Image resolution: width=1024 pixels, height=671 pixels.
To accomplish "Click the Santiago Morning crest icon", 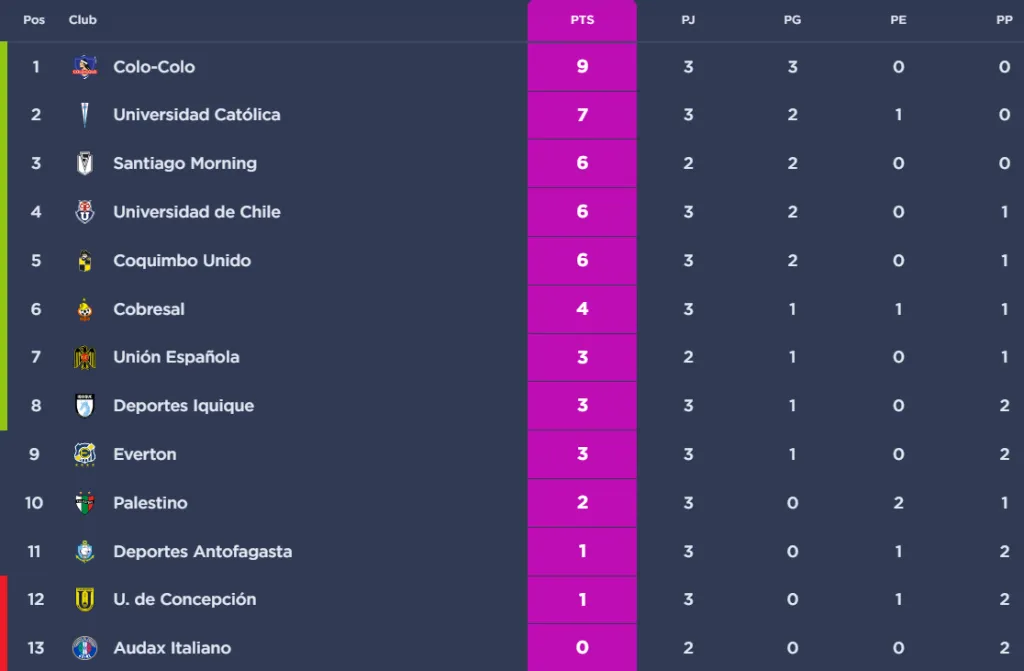I will coord(85,163).
